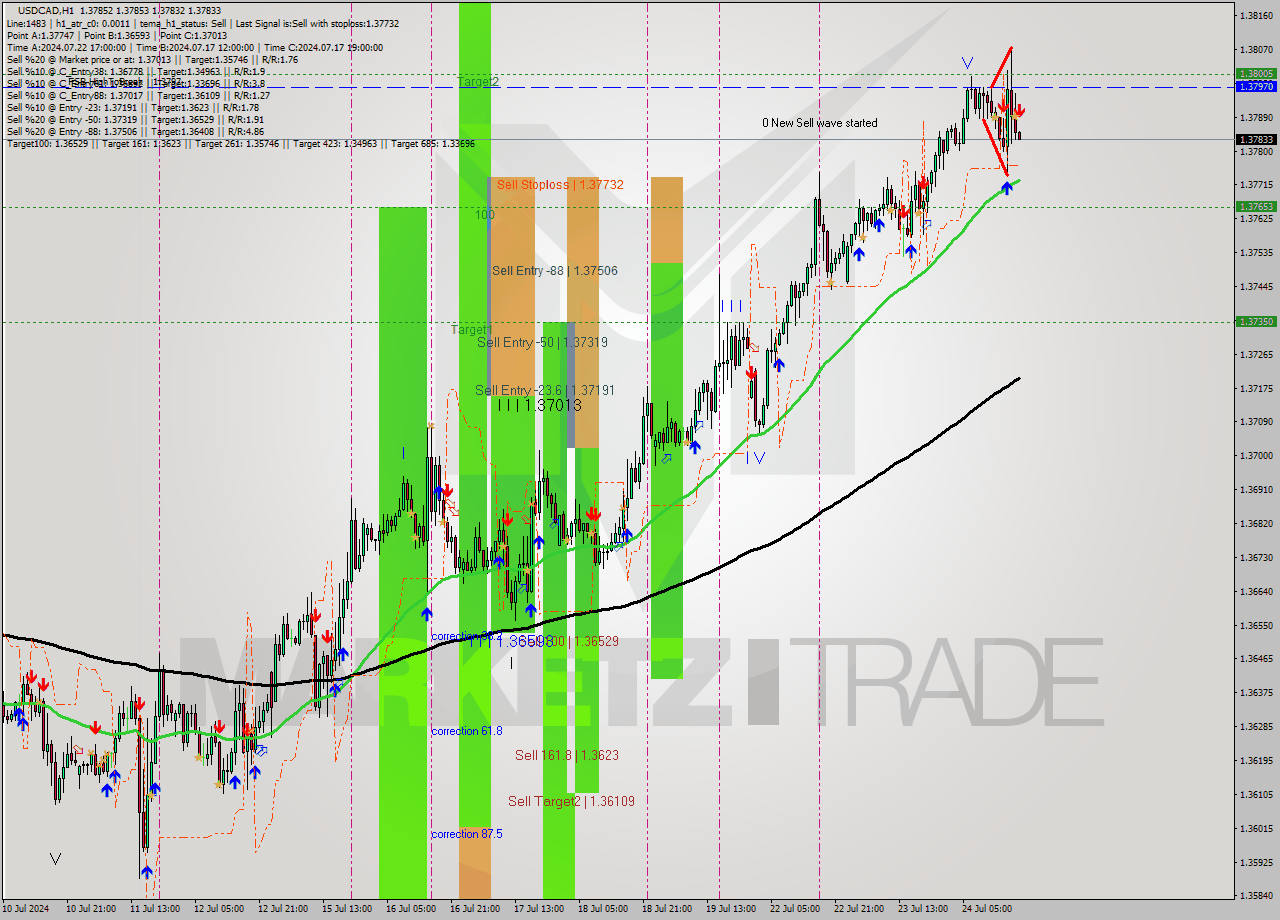
Task: Select the 'Sell Target2 | 1.36109' label
Action: pyautogui.click(x=571, y=801)
